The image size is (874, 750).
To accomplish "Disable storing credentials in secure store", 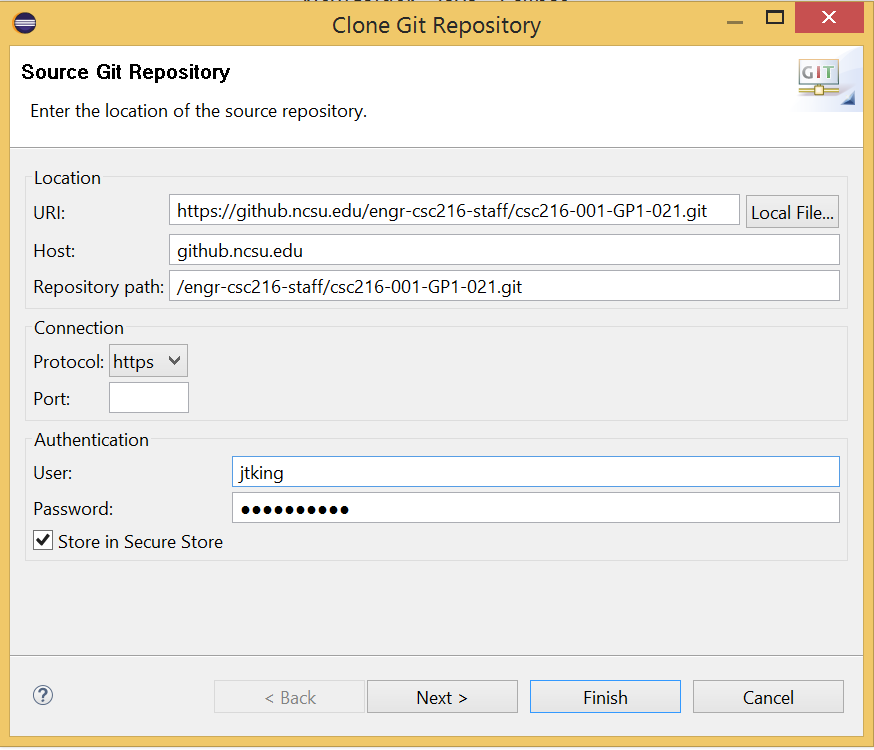I will (x=41, y=540).
